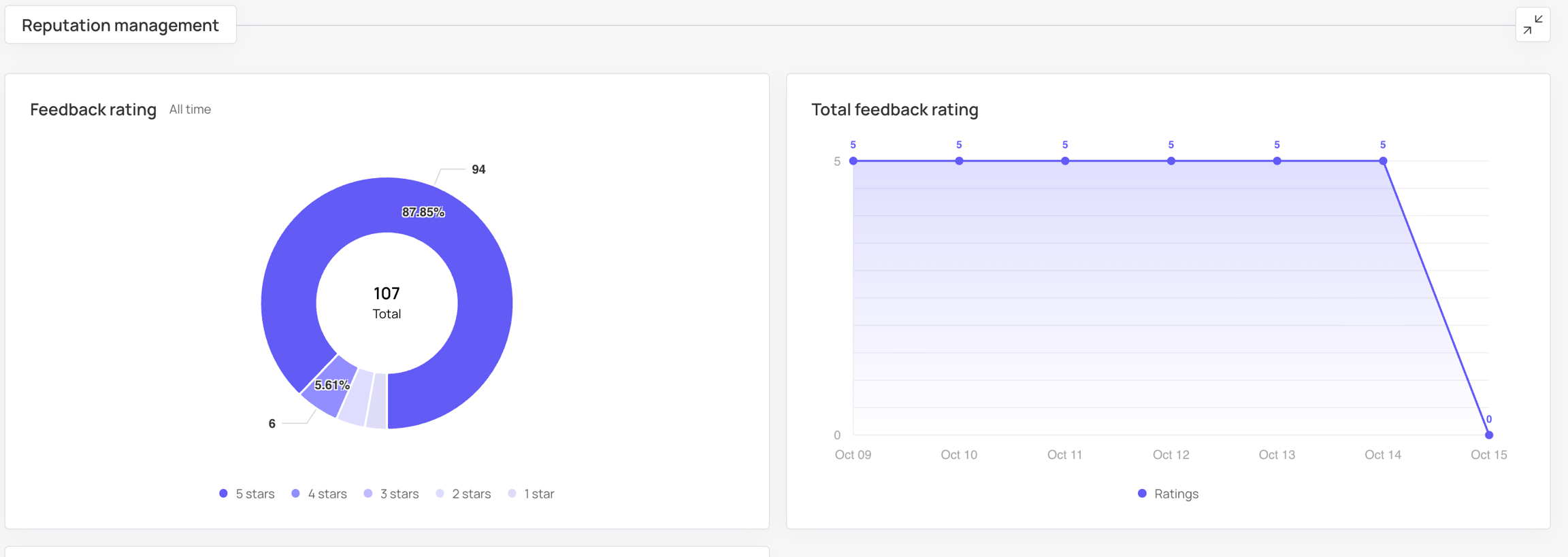Image resolution: width=1568 pixels, height=557 pixels.
Task: Select the Oct 13 rating point
Action: pos(1277,161)
